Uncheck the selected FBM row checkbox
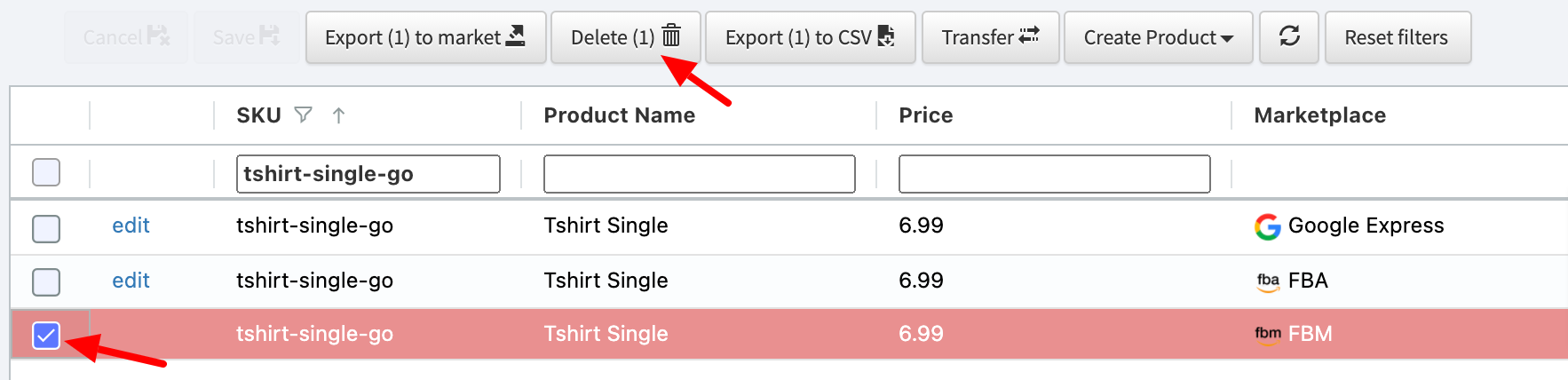Screen dimensions: 1568x380 46,335
